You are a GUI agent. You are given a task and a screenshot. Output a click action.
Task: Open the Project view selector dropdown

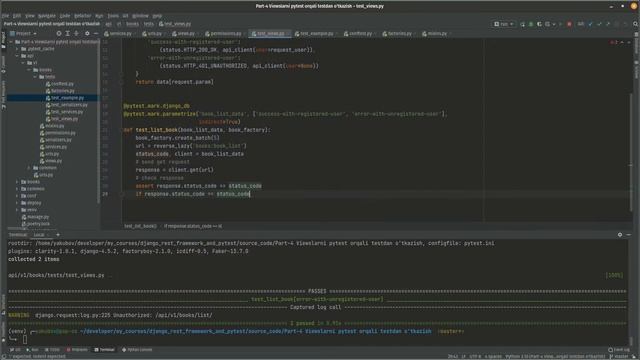[23, 33]
